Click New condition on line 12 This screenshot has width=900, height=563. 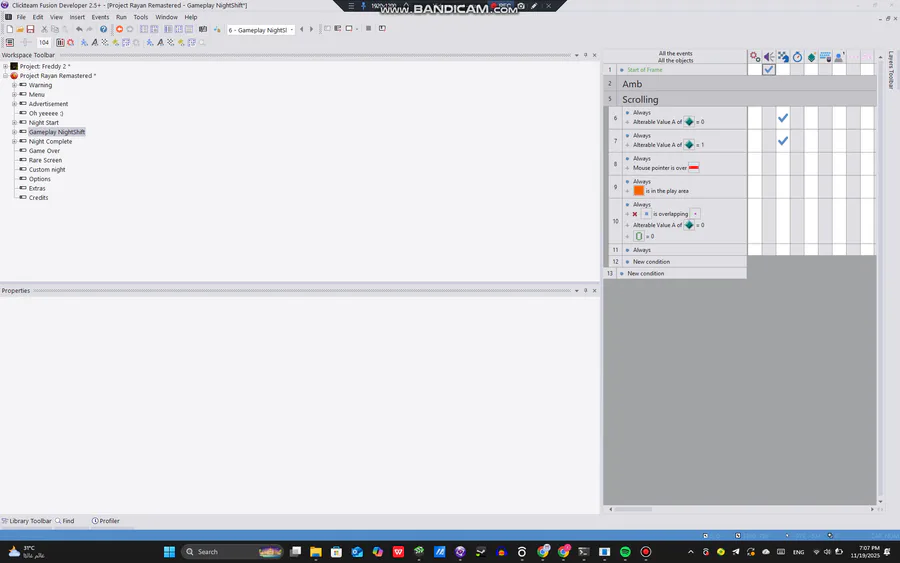coord(651,262)
